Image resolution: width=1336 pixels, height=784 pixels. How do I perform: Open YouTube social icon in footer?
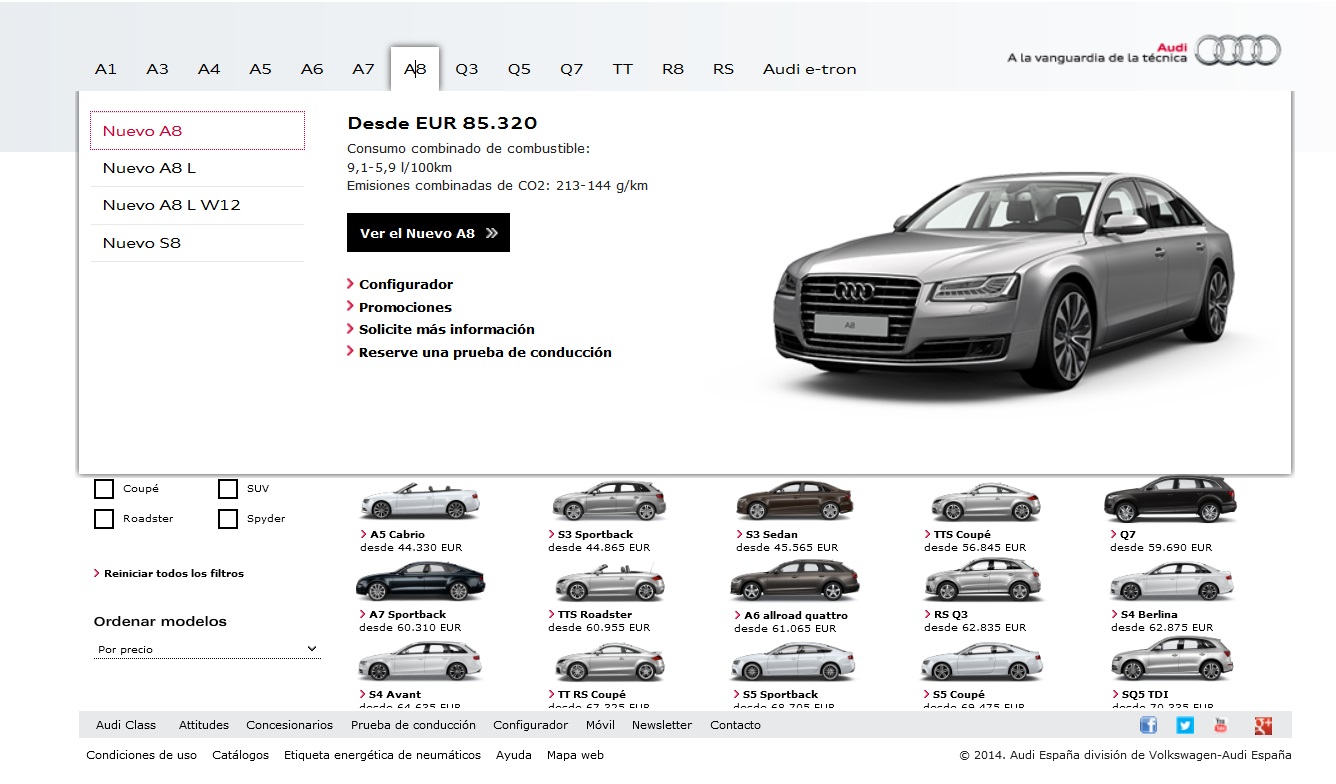click(x=1220, y=725)
